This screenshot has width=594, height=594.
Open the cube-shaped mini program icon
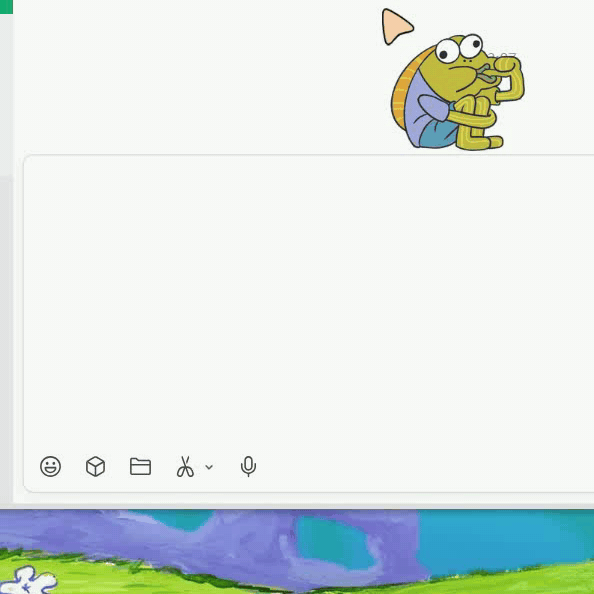[x=95, y=466]
